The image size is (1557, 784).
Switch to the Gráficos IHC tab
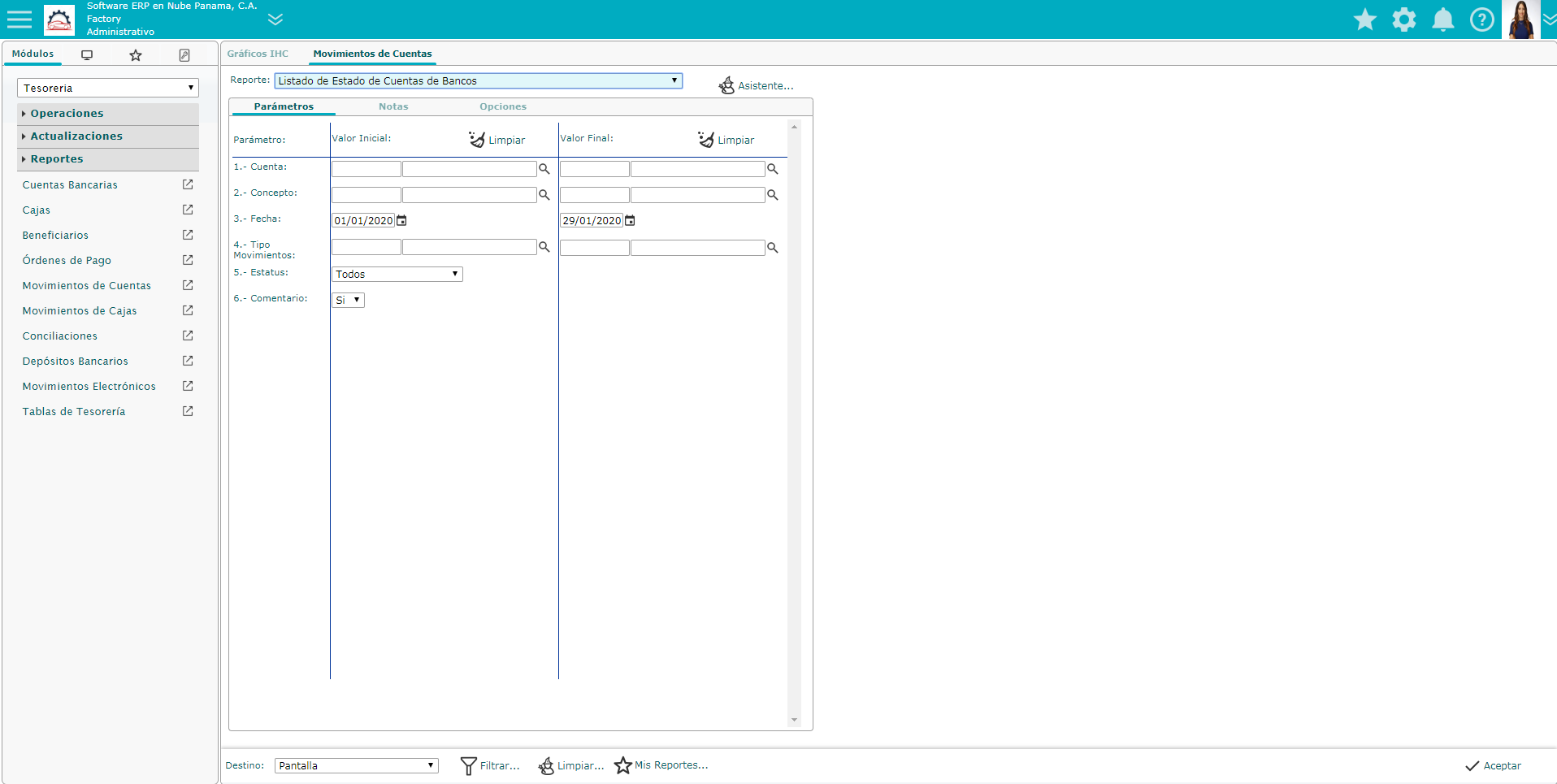[258, 54]
